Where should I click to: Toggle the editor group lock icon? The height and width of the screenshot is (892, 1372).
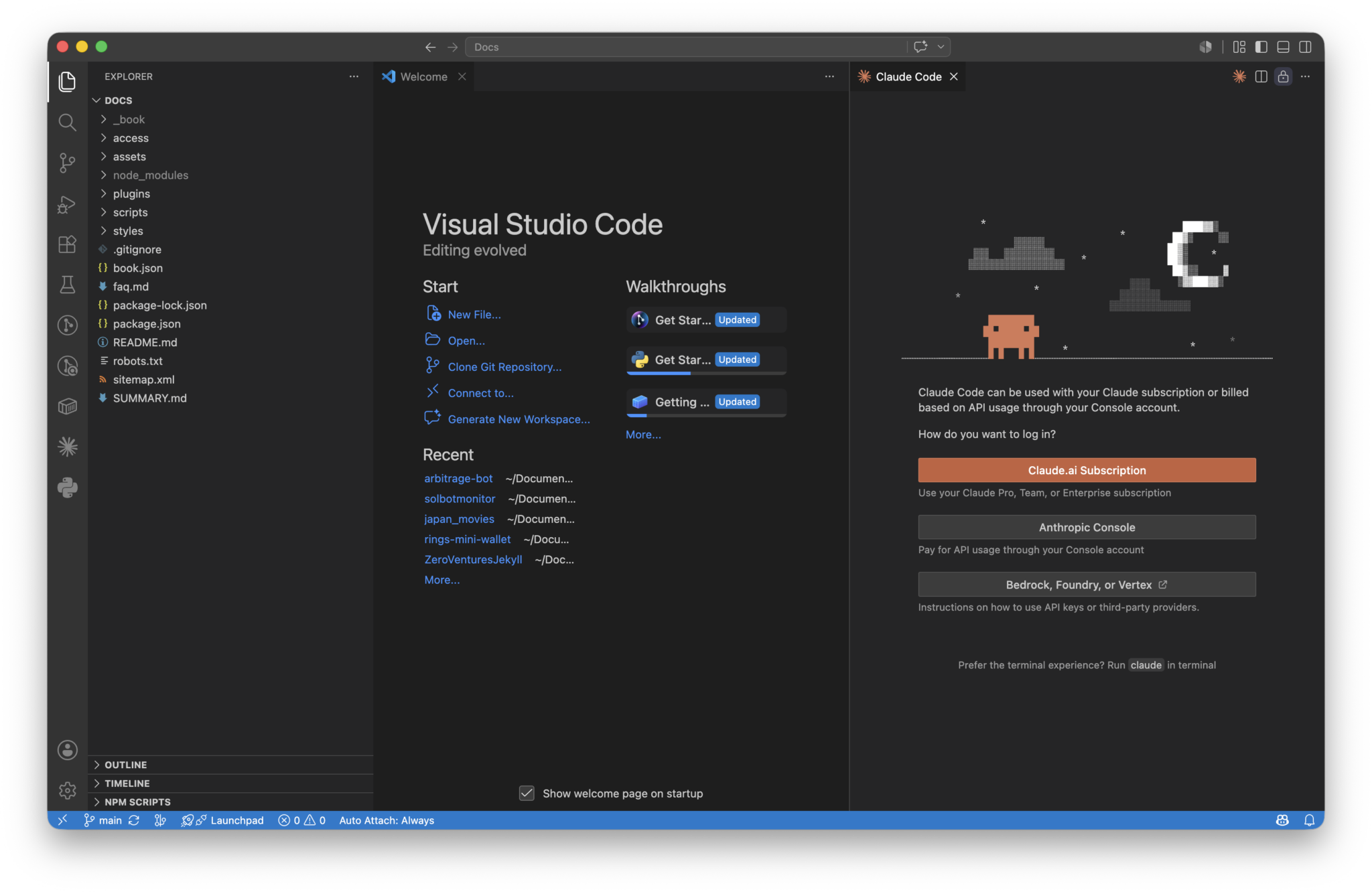point(1283,76)
